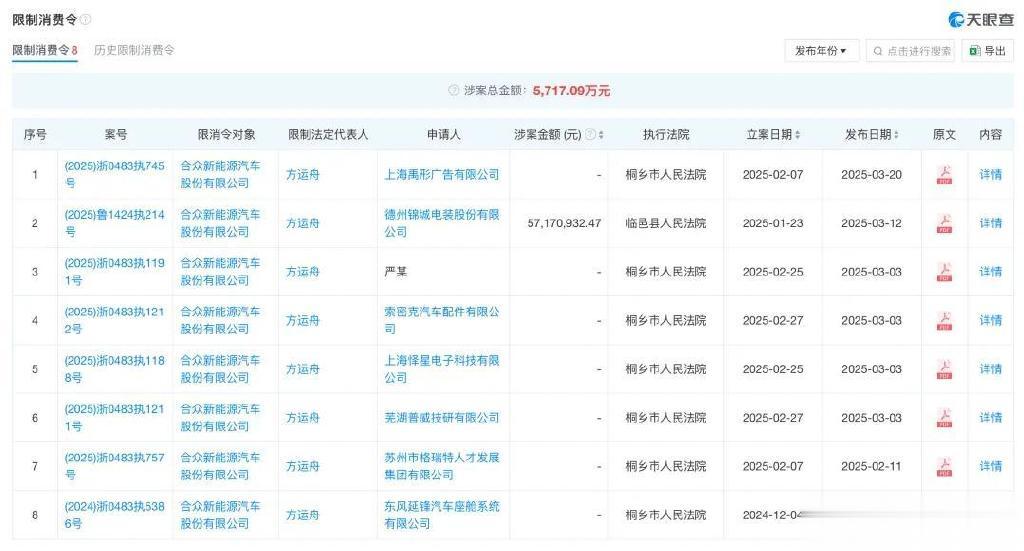
Task: Open case link (2025)浙0483执1211号
Action: 114,418
